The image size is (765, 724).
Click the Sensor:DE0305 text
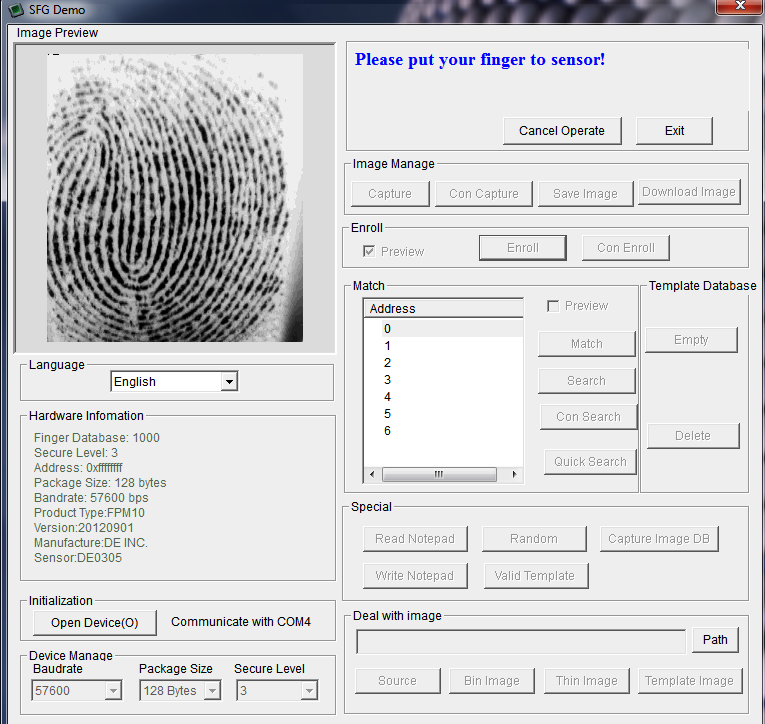[x=78, y=558]
